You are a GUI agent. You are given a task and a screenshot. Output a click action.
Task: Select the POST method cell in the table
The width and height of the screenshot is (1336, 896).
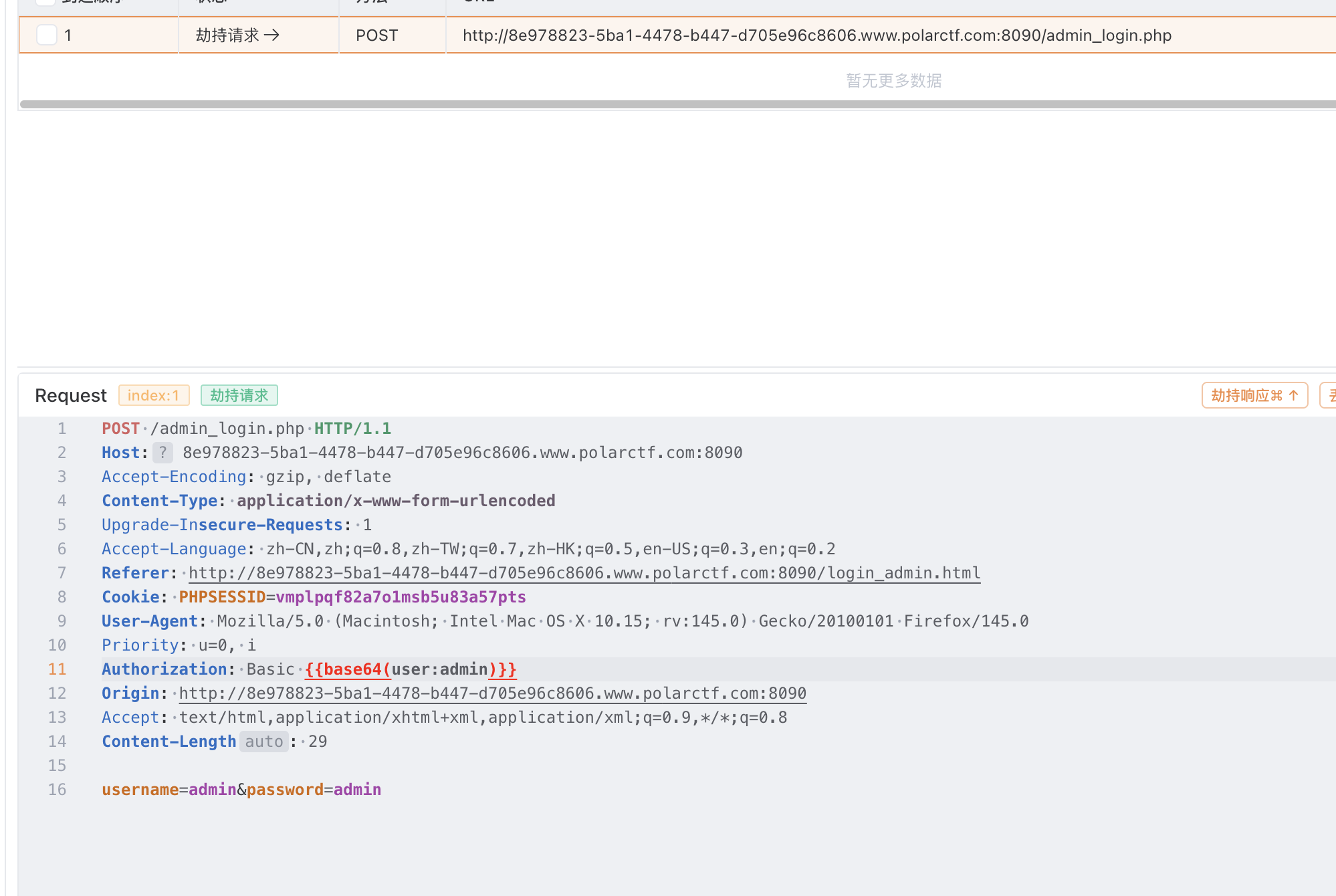pyautogui.click(x=377, y=35)
